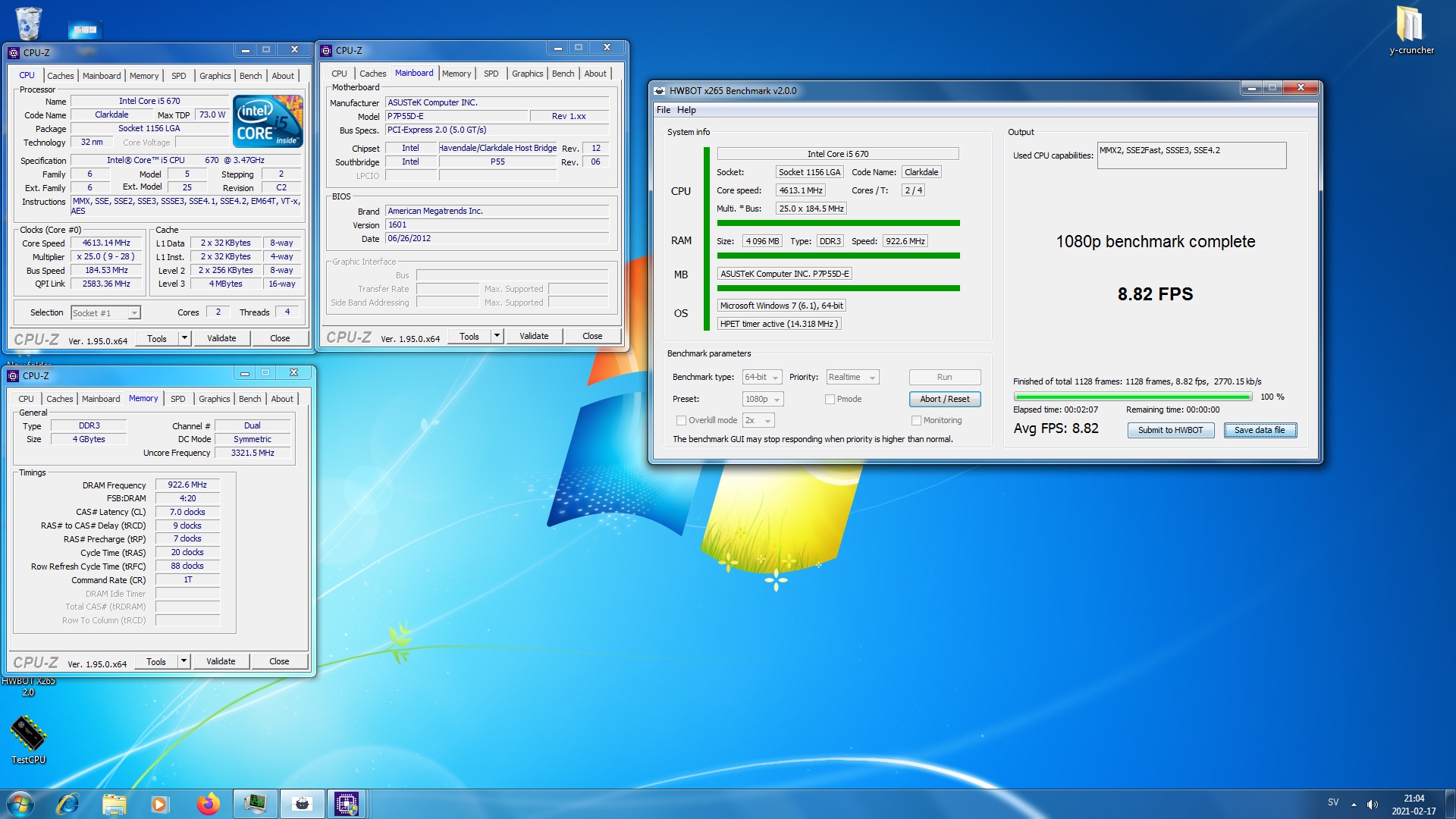
Task: Click Validate in the CPU tab window
Action: 221,338
